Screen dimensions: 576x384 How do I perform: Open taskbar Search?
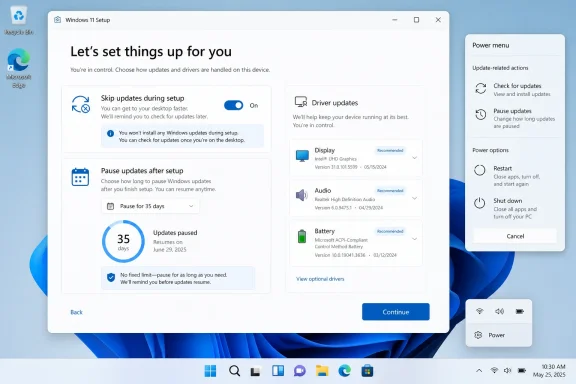point(234,371)
